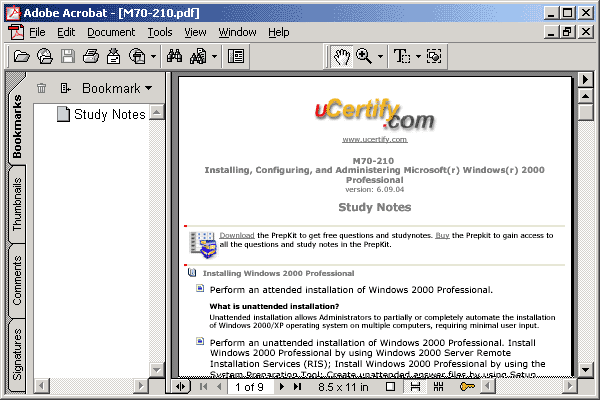The image size is (600, 400).
Task: Click bookmark panel scroll up arrow
Action: [157, 112]
